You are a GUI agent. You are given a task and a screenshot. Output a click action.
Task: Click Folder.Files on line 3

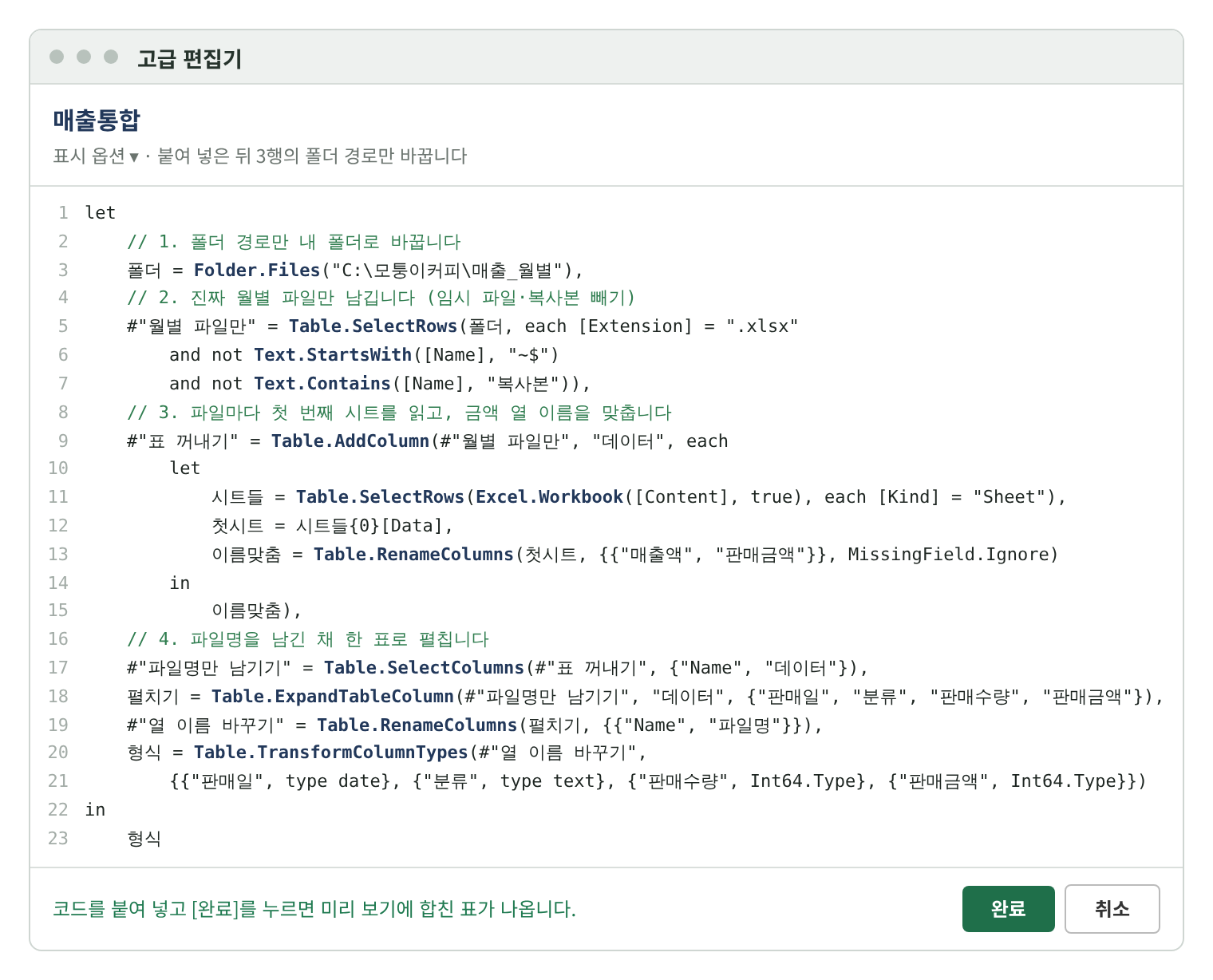257,270
